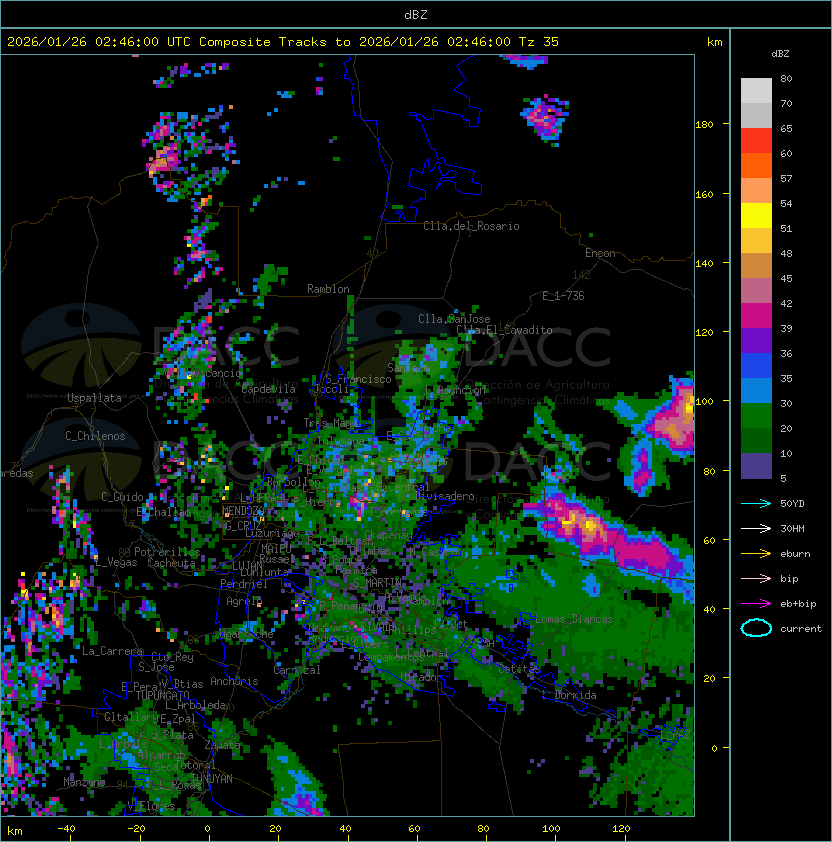The height and width of the screenshot is (842, 832).
Task: Click the yellow eburn arrow legend icon
Action: 756,553
